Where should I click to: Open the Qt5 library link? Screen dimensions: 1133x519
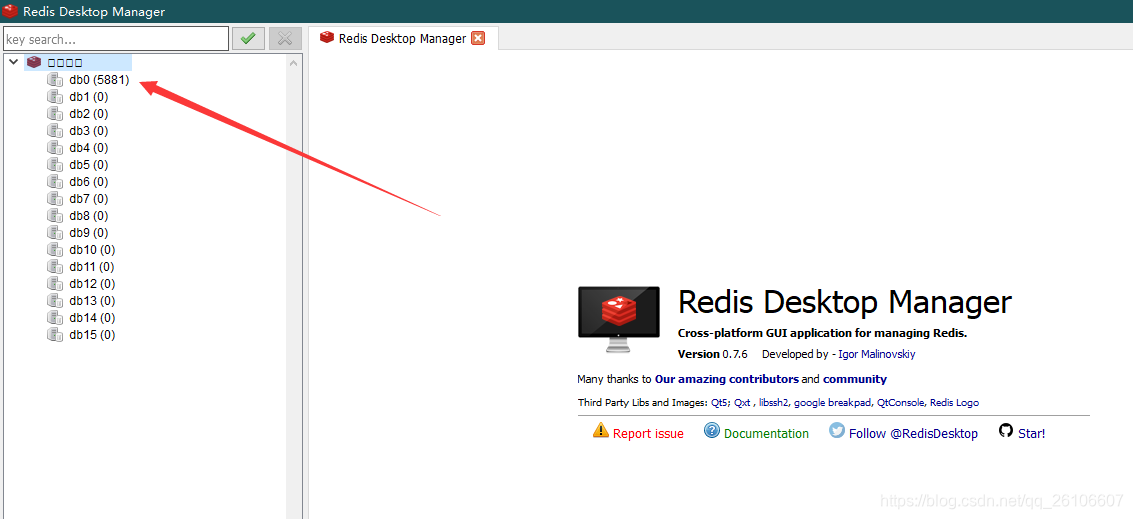click(720, 403)
